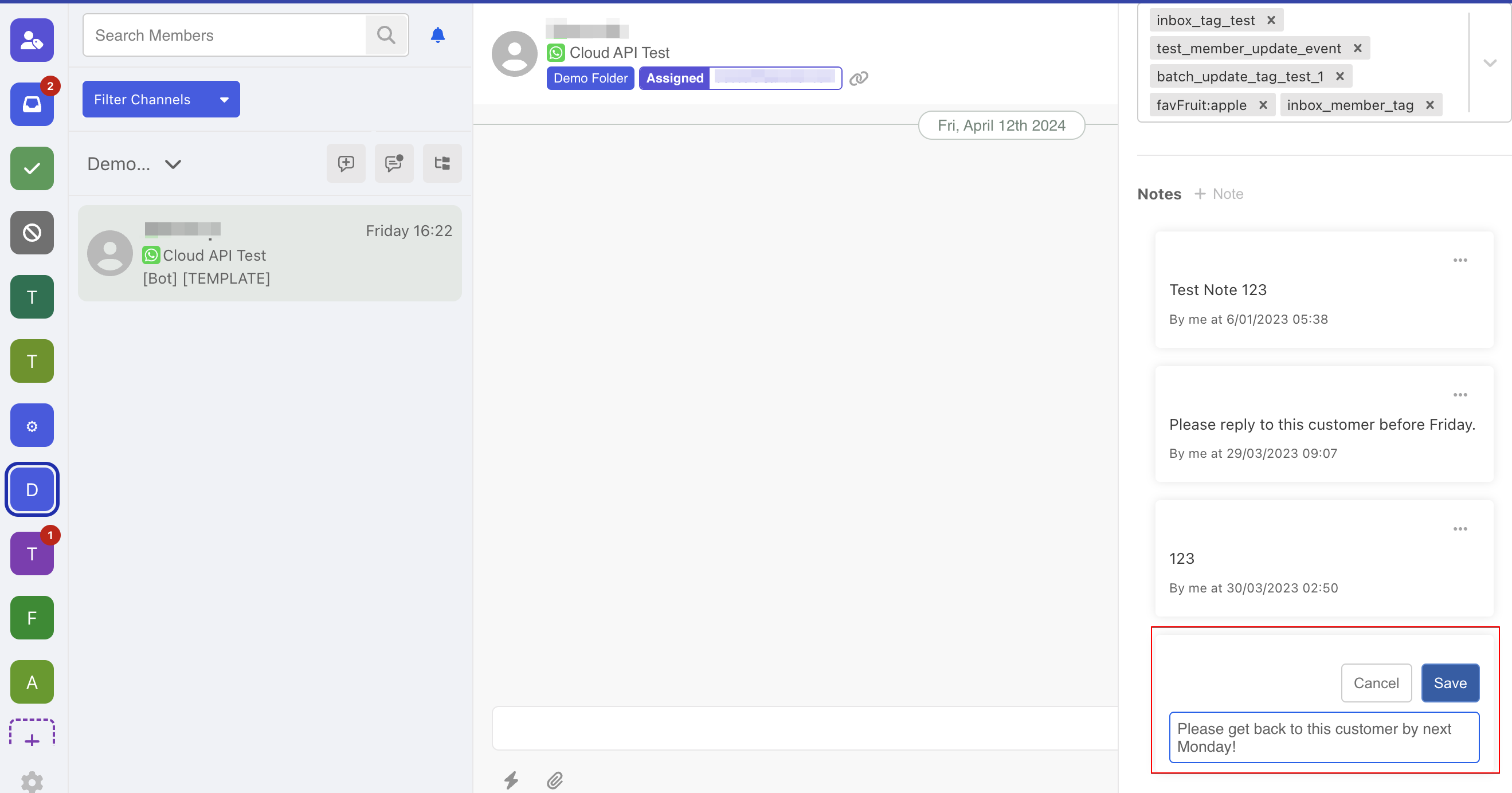Click the notification bell icon
This screenshot has width=1512, height=793.
[437, 35]
